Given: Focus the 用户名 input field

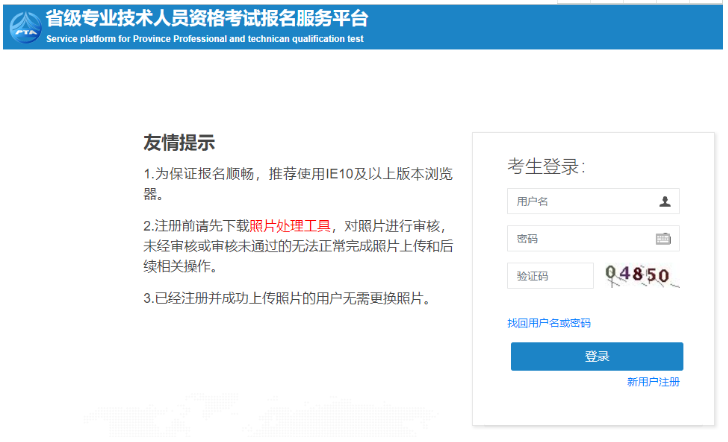Looking at the screenshot, I should [593, 201].
